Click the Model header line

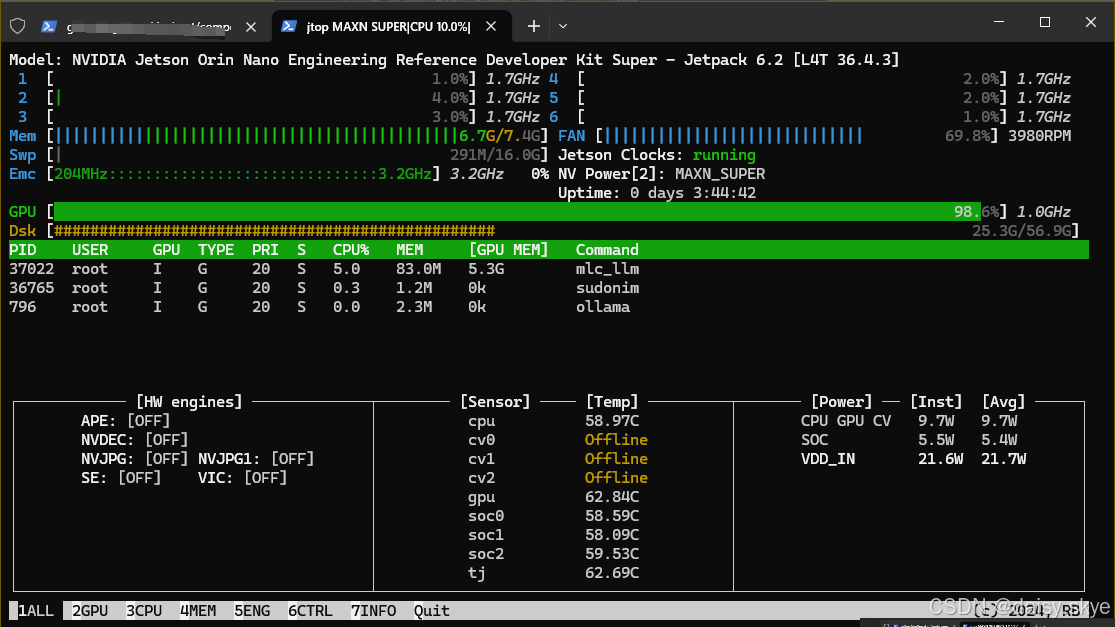(454, 60)
